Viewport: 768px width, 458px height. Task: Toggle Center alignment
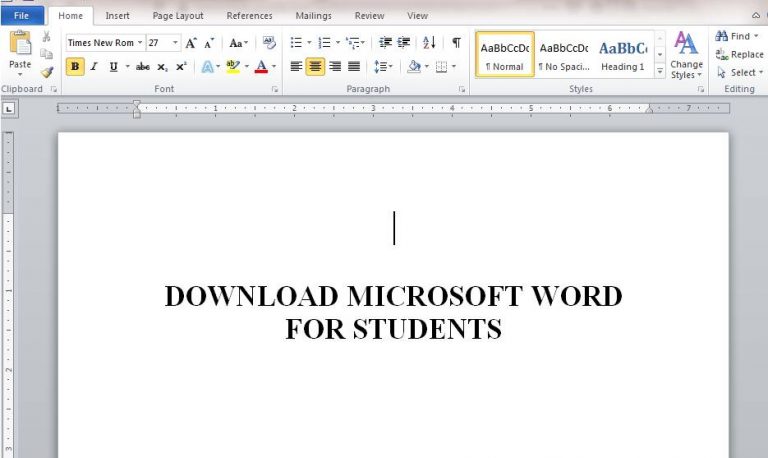(315, 66)
